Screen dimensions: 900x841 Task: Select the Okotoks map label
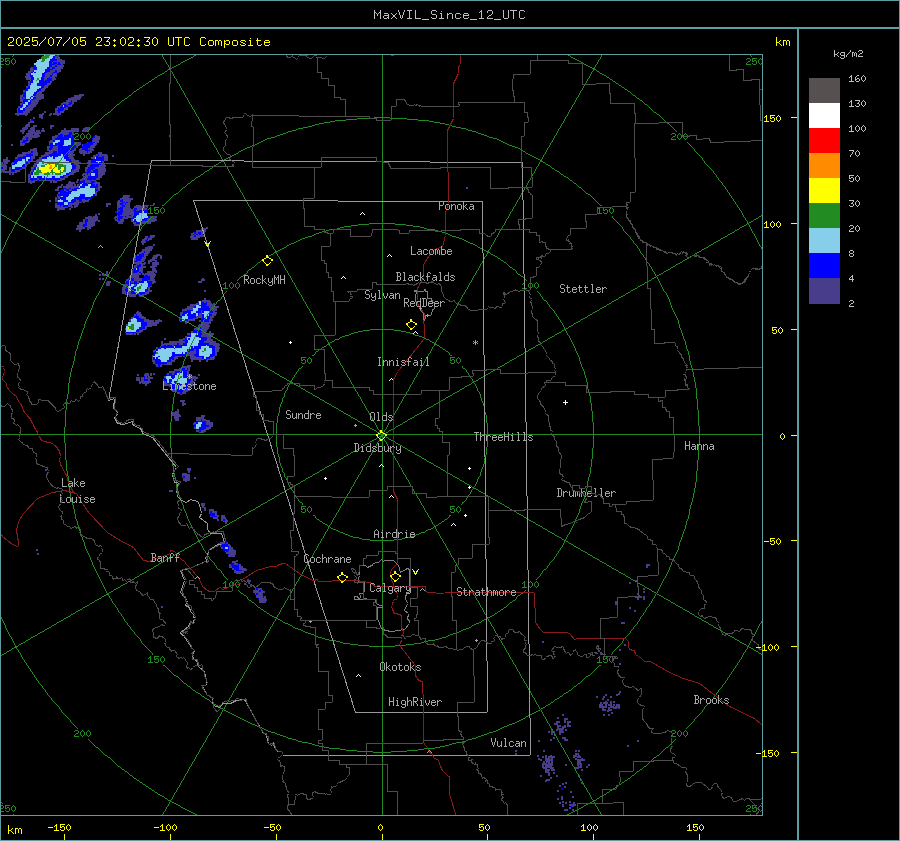[400, 667]
